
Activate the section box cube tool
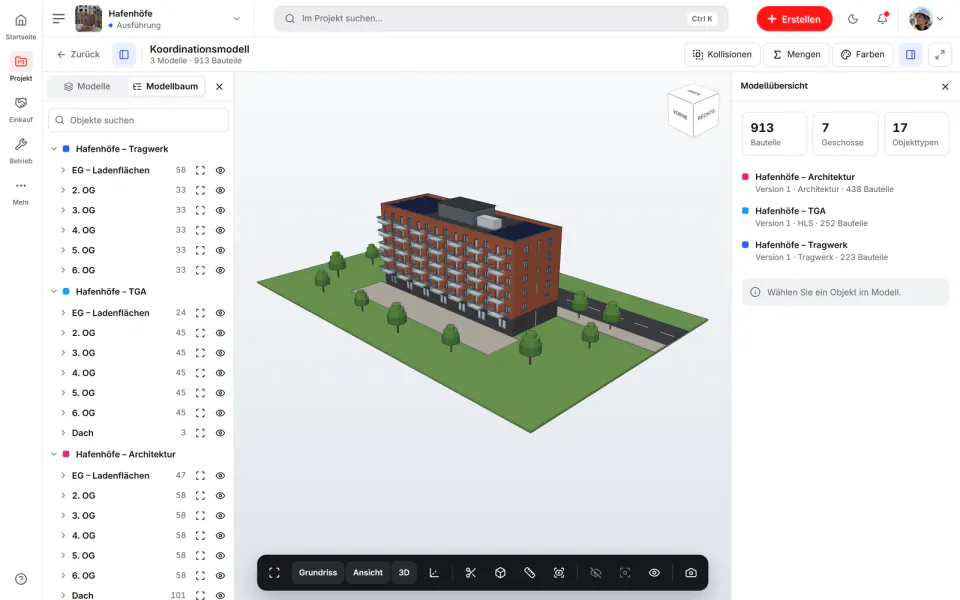[x=500, y=572]
